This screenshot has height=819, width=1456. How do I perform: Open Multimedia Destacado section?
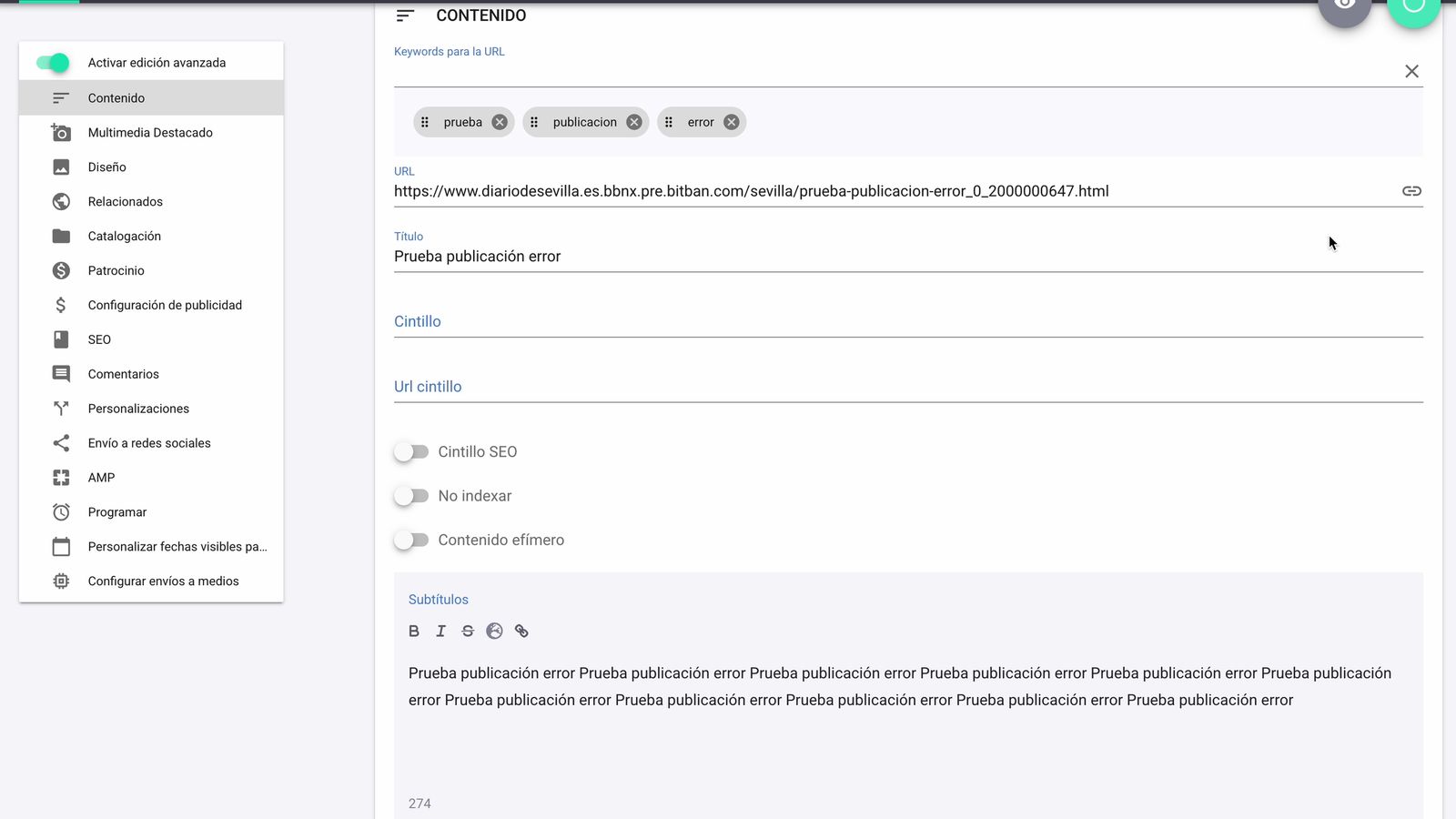click(x=151, y=132)
